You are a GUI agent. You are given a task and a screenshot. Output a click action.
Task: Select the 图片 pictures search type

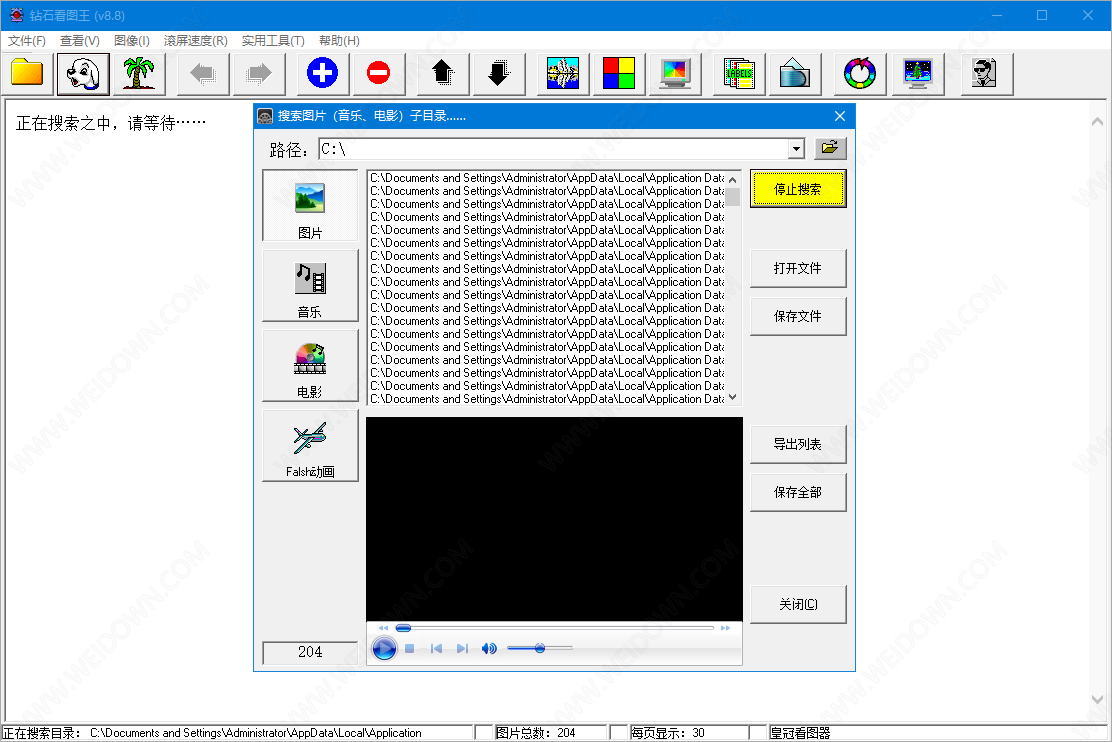(x=310, y=206)
